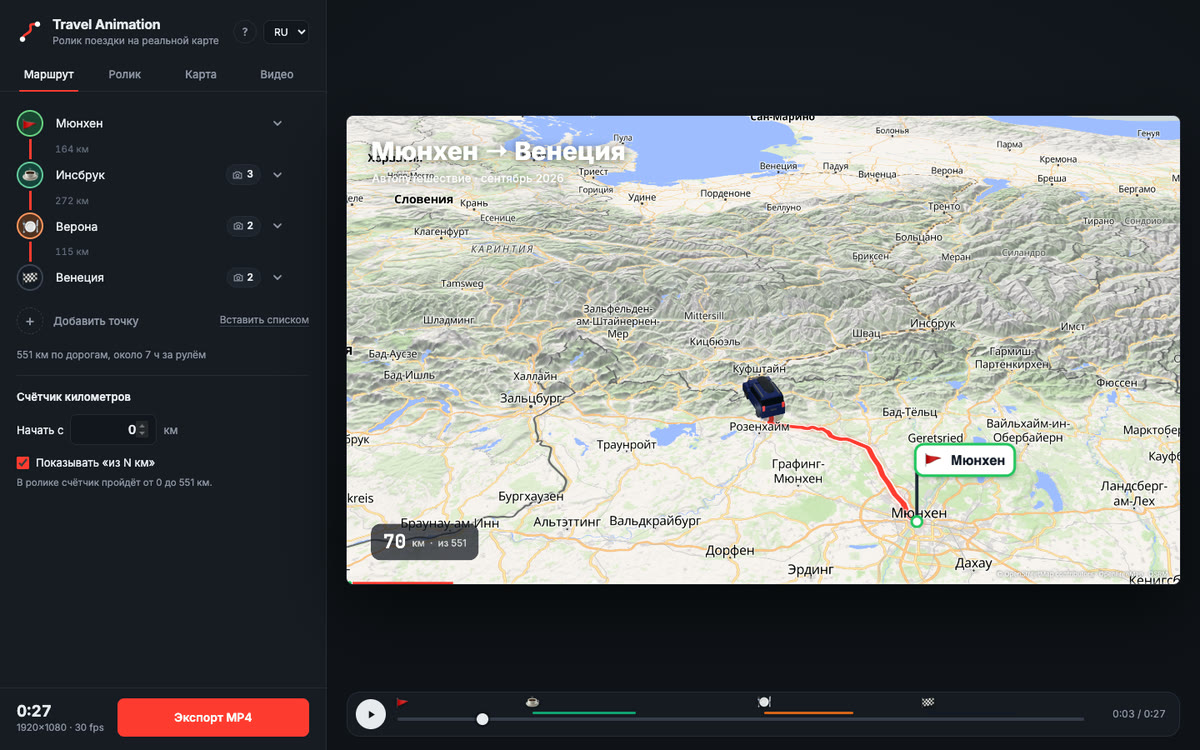The height and width of the screenshot is (750, 1200).
Task: Switch to the Ролик tab
Action: [x=125, y=75]
